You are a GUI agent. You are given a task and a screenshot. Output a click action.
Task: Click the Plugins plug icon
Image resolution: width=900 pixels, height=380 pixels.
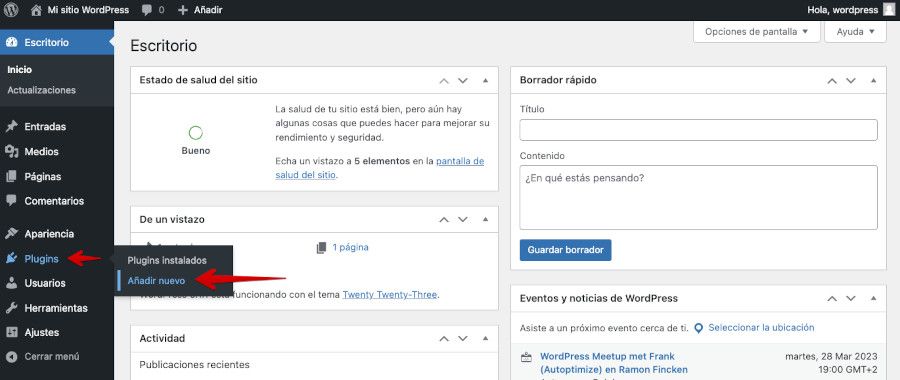pyautogui.click(x=11, y=259)
